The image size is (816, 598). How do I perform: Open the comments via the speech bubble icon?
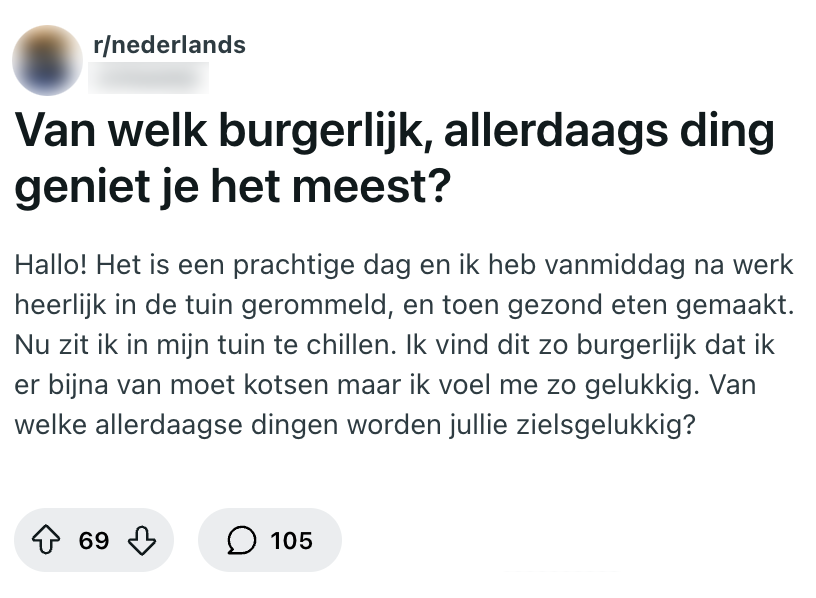[243, 540]
